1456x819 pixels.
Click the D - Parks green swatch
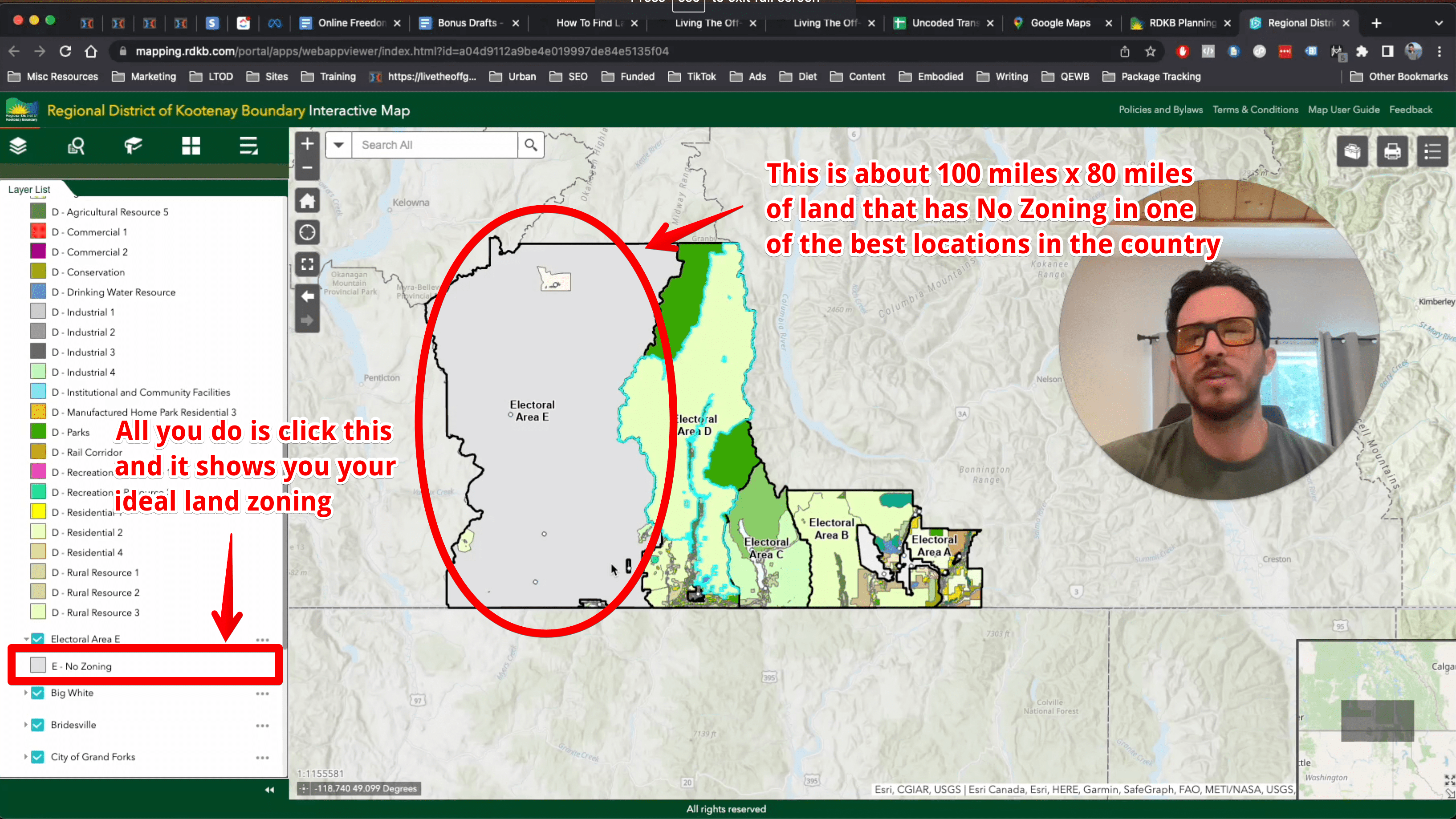click(38, 432)
